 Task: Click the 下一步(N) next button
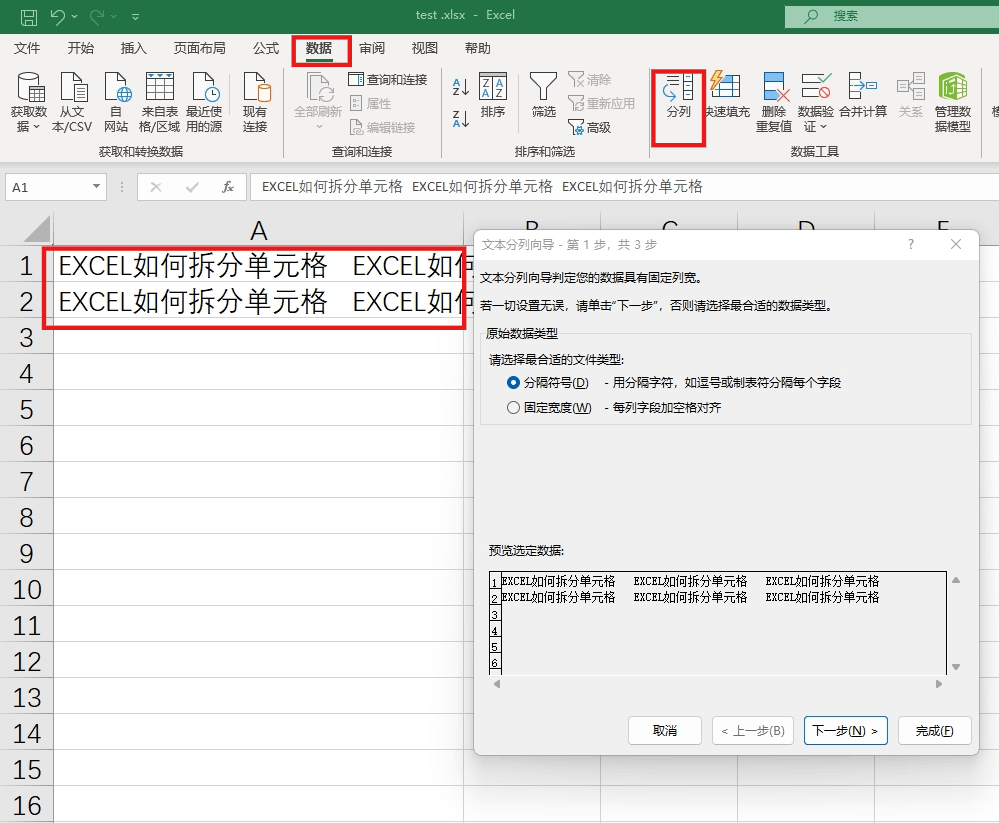[845, 731]
